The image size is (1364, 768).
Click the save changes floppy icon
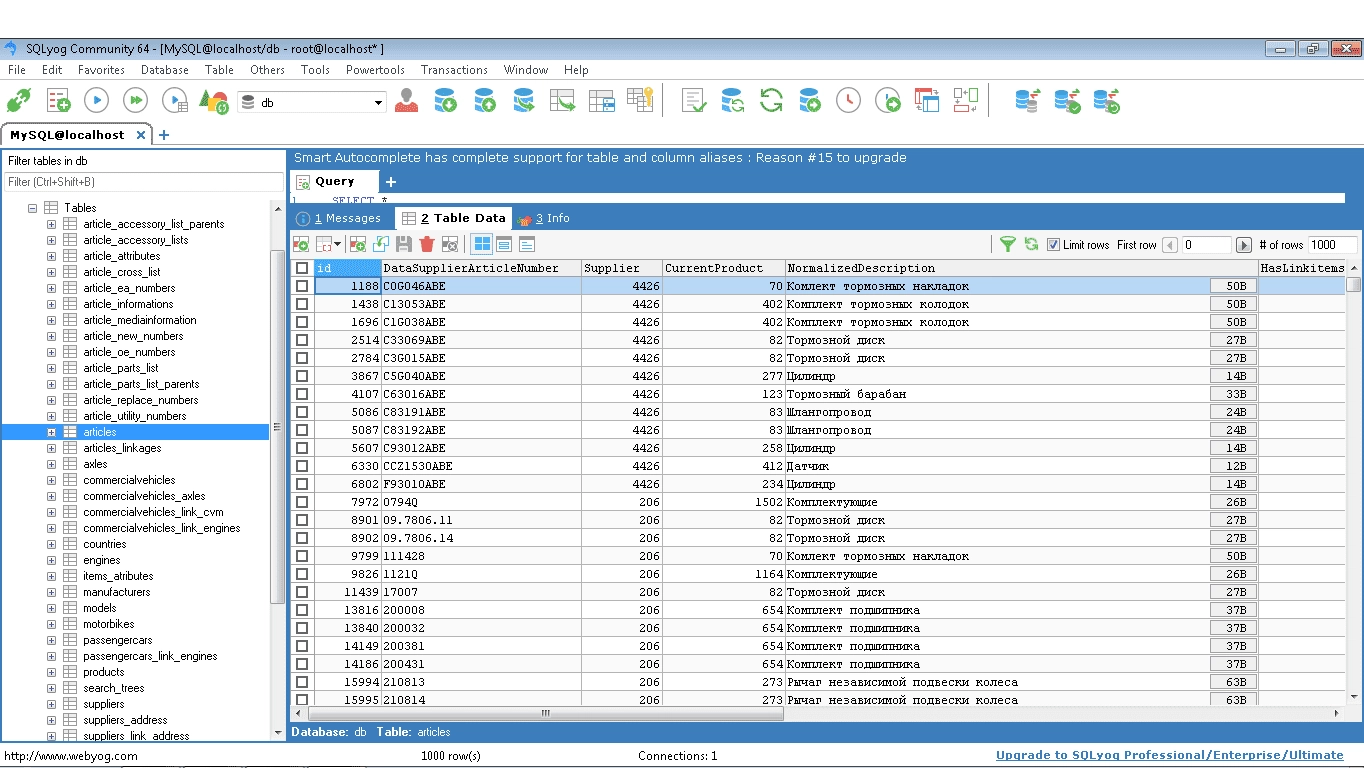pyautogui.click(x=404, y=244)
